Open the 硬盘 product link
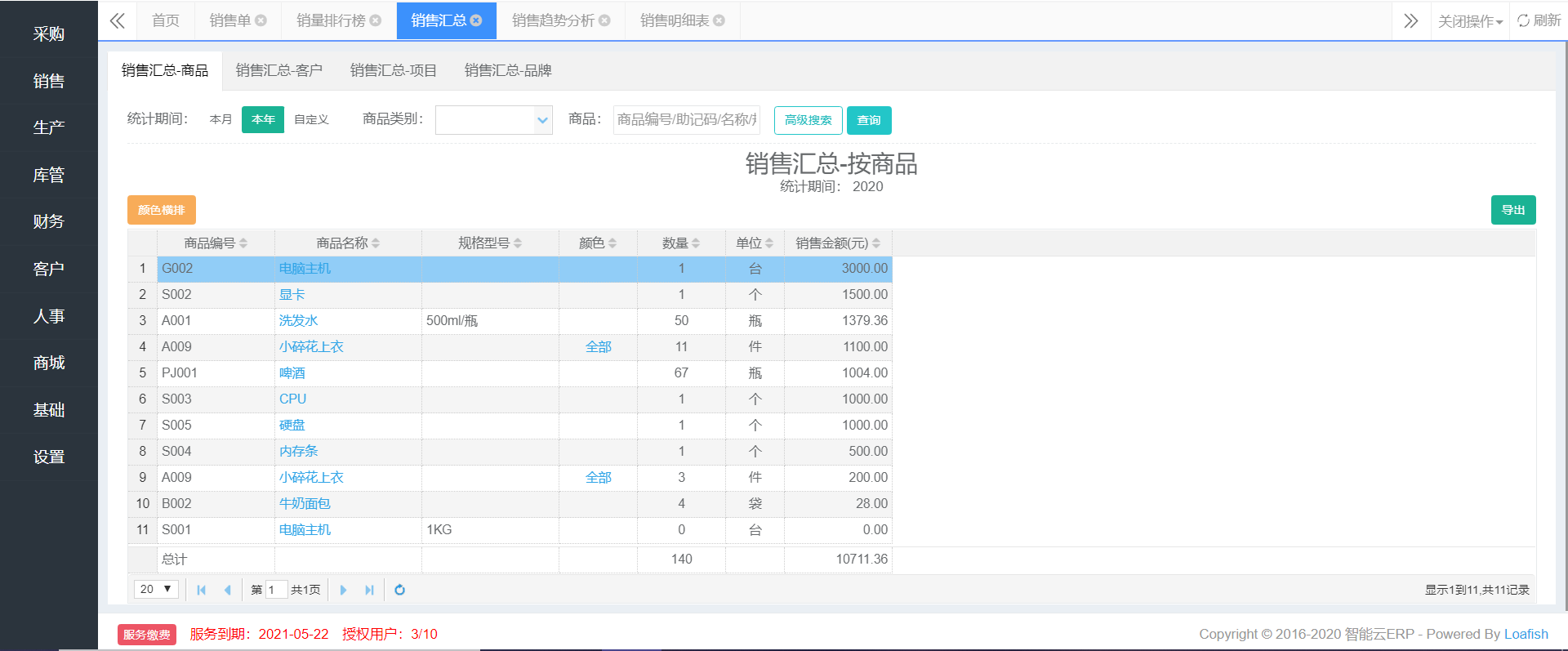This screenshot has width=1568, height=651. pos(292,426)
